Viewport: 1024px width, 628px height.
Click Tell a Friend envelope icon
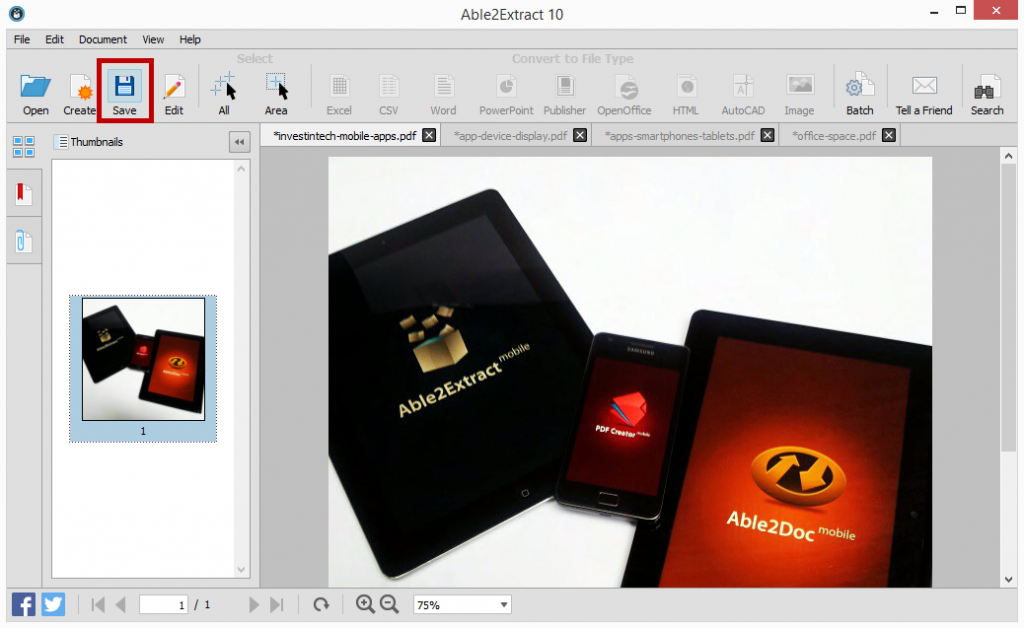click(x=924, y=86)
